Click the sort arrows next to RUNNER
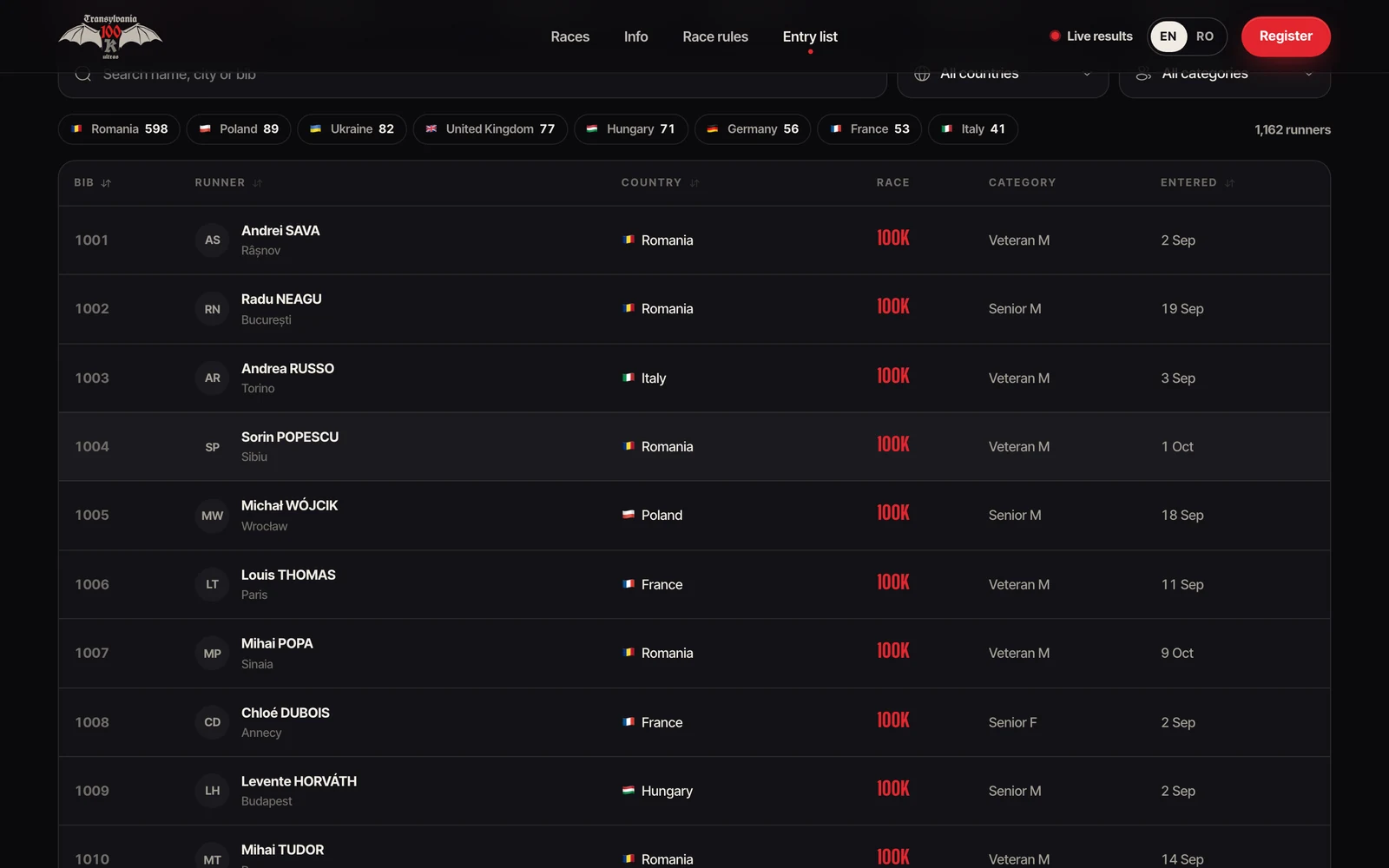 pos(258,183)
